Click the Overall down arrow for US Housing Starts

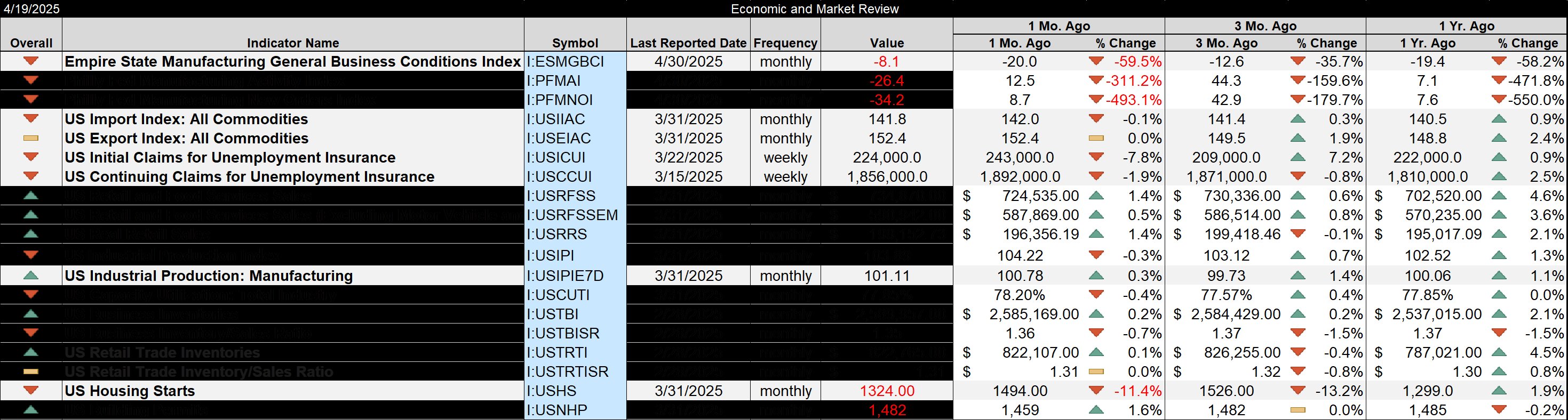pyautogui.click(x=31, y=391)
